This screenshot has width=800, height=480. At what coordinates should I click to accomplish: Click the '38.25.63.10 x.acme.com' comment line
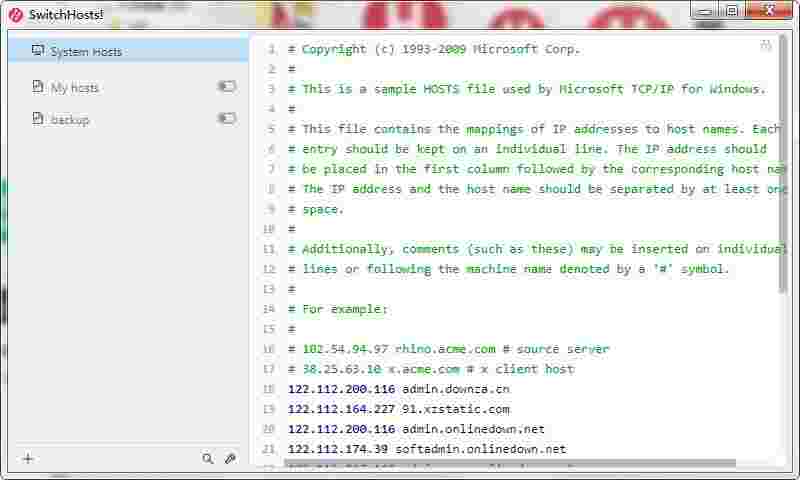(431, 369)
